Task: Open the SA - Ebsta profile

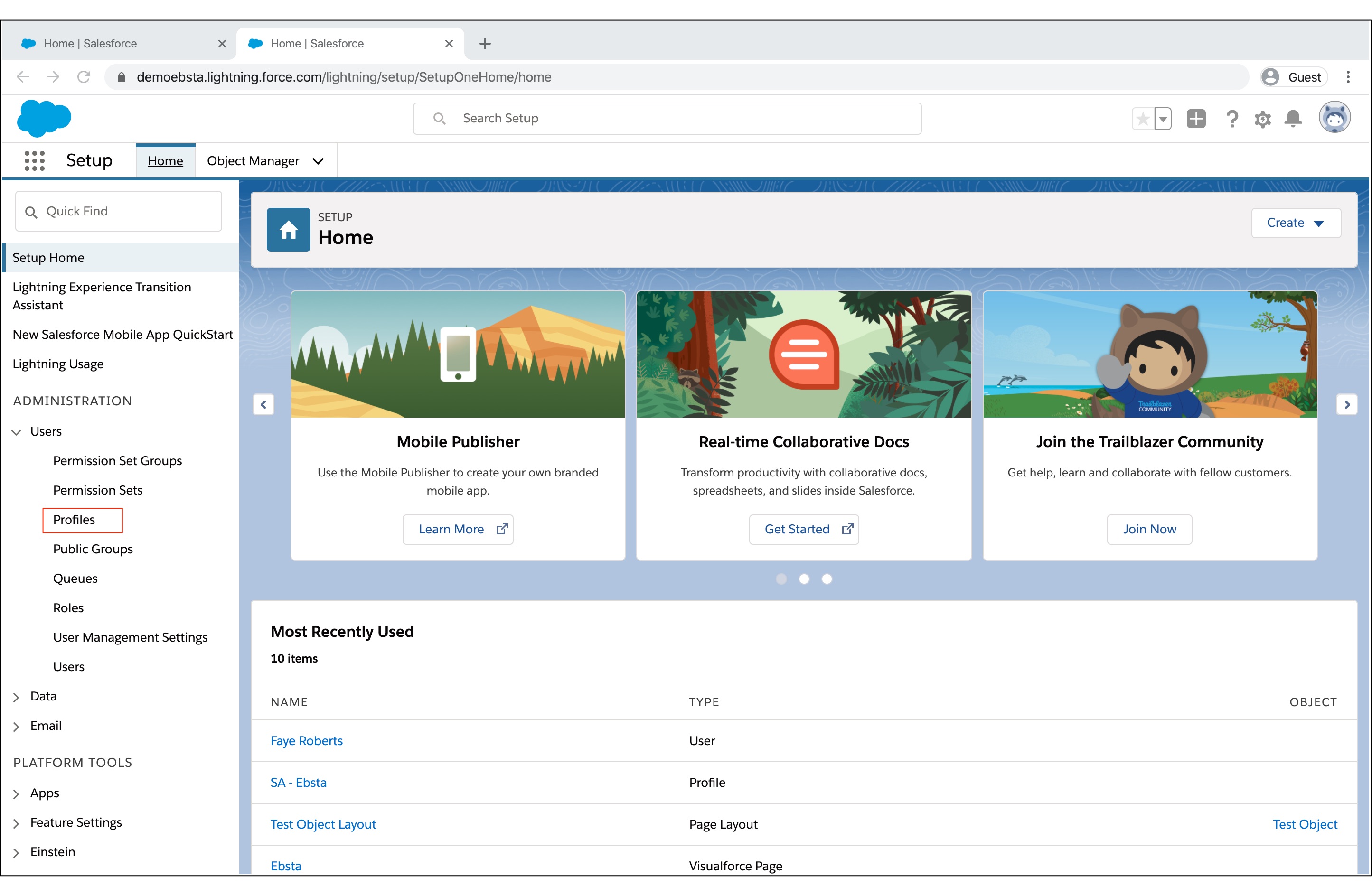Action: point(298,783)
